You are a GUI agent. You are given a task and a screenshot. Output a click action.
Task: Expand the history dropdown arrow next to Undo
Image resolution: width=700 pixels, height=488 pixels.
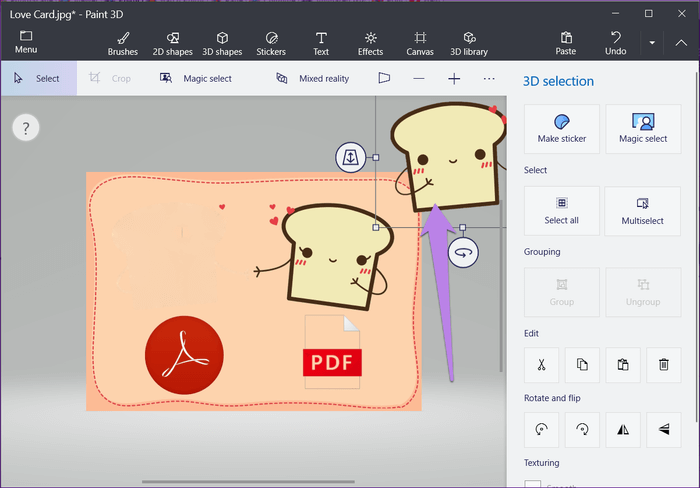[652, 43]
